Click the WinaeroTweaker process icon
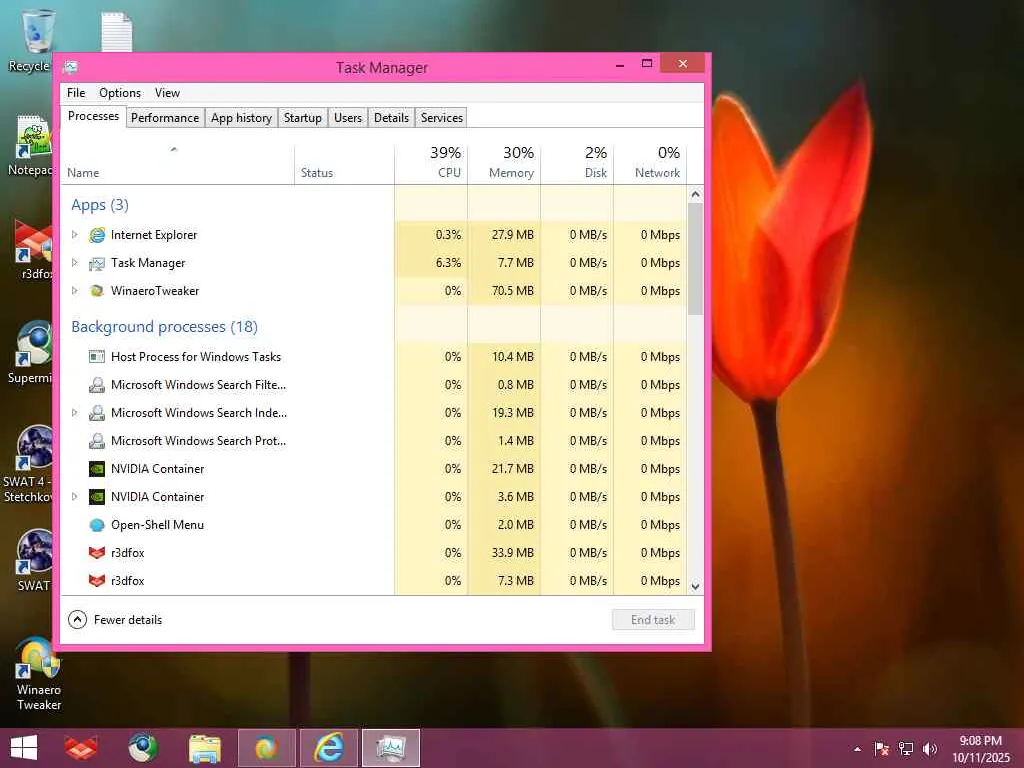Image resolution: width=1024 pixels, height=768 pixels. click(x=97, y=291)
